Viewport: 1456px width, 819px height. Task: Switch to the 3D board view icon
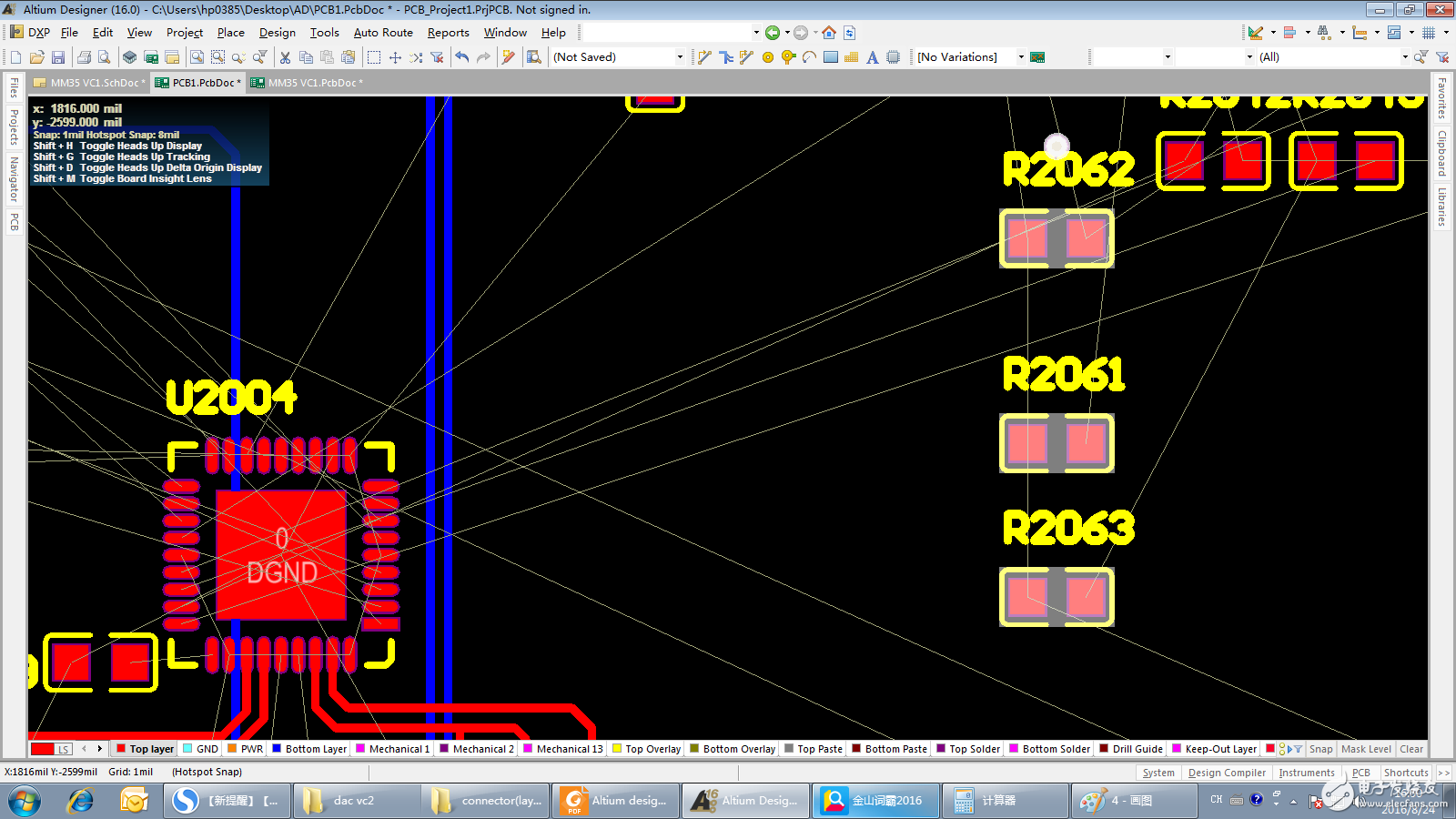tap(130, 57)
